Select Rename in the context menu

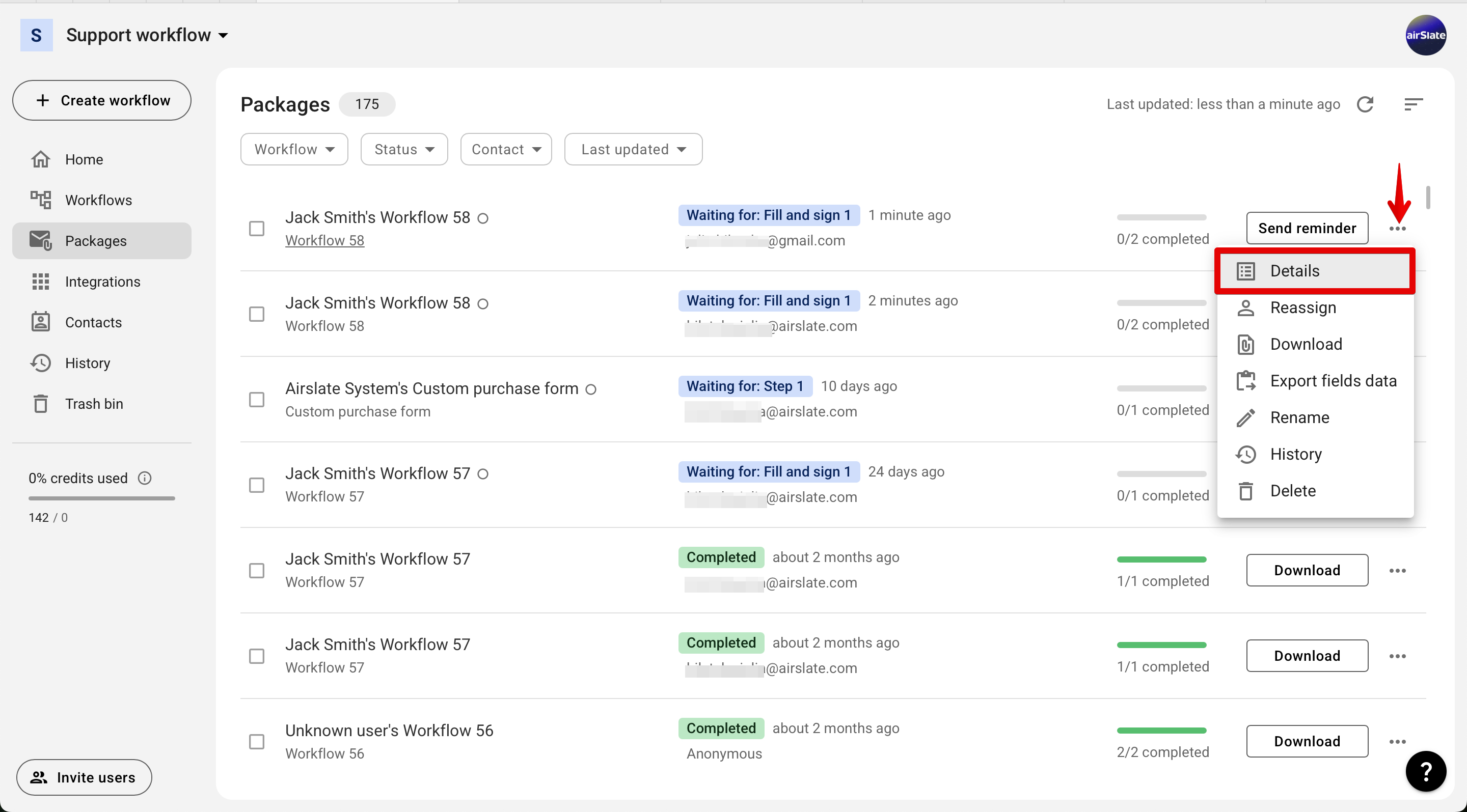click(1315, 417)
